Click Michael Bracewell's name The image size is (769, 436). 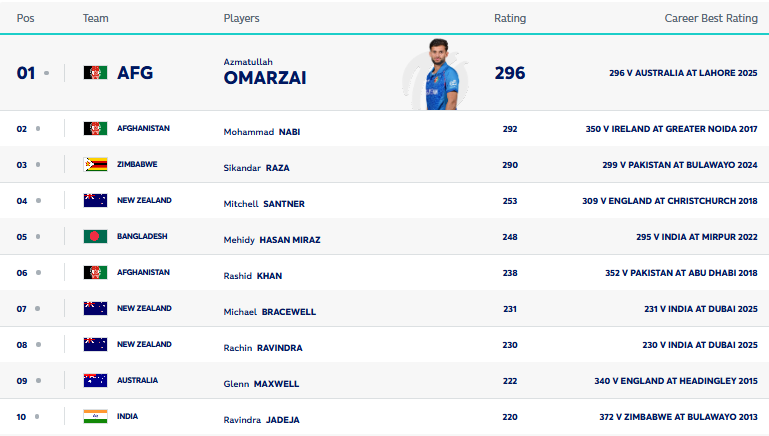pos(269,312)
